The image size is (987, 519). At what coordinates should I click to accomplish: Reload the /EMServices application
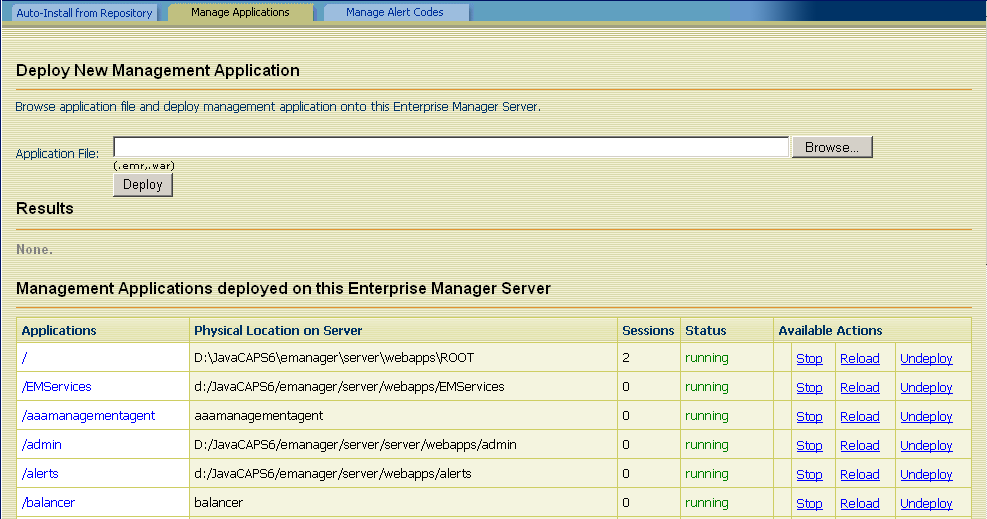coord(860,388)
